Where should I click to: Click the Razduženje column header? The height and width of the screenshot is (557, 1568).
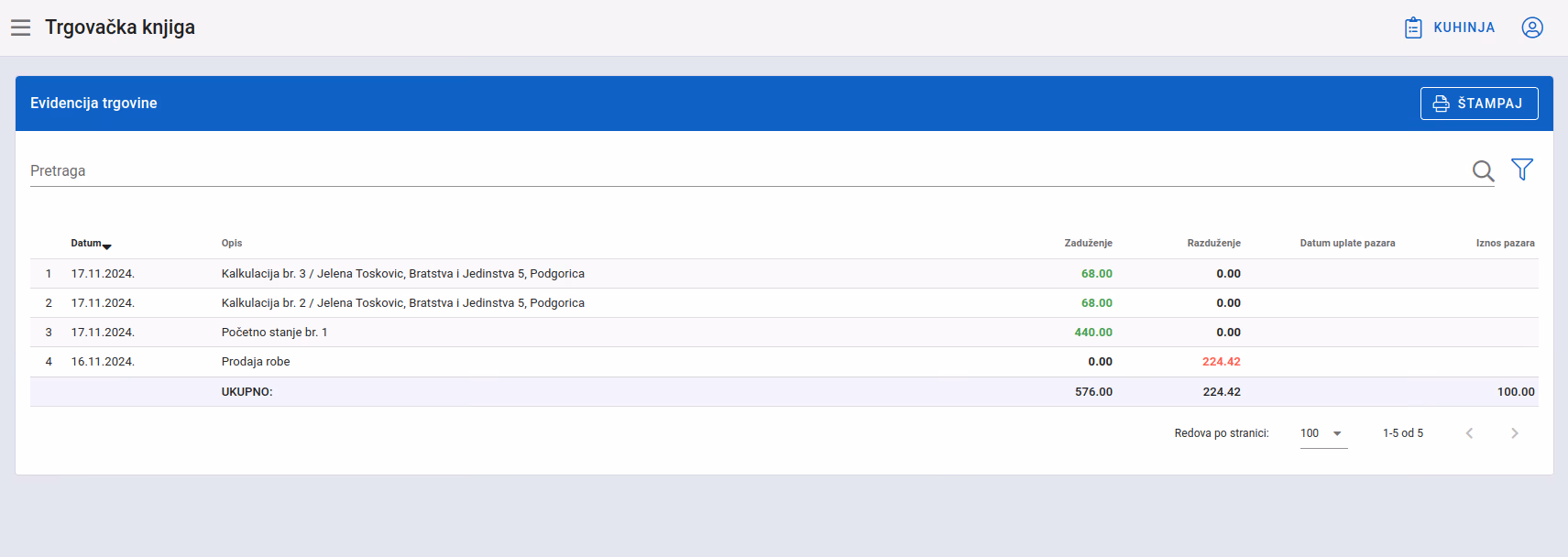[1213, 243]
